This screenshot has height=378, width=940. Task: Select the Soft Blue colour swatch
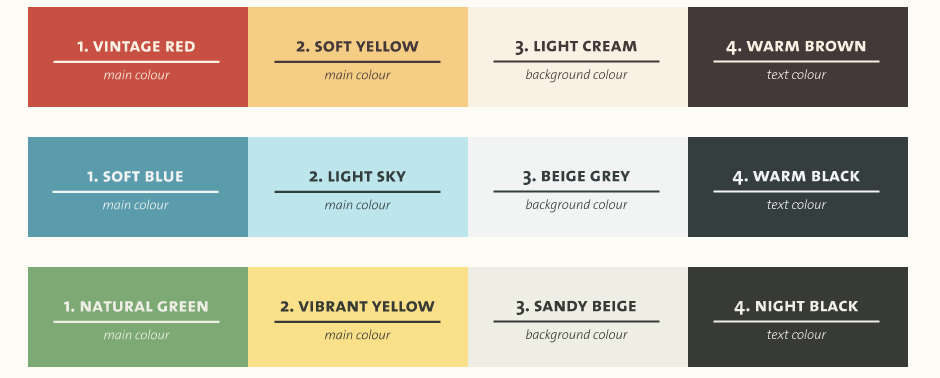(138, 187)
